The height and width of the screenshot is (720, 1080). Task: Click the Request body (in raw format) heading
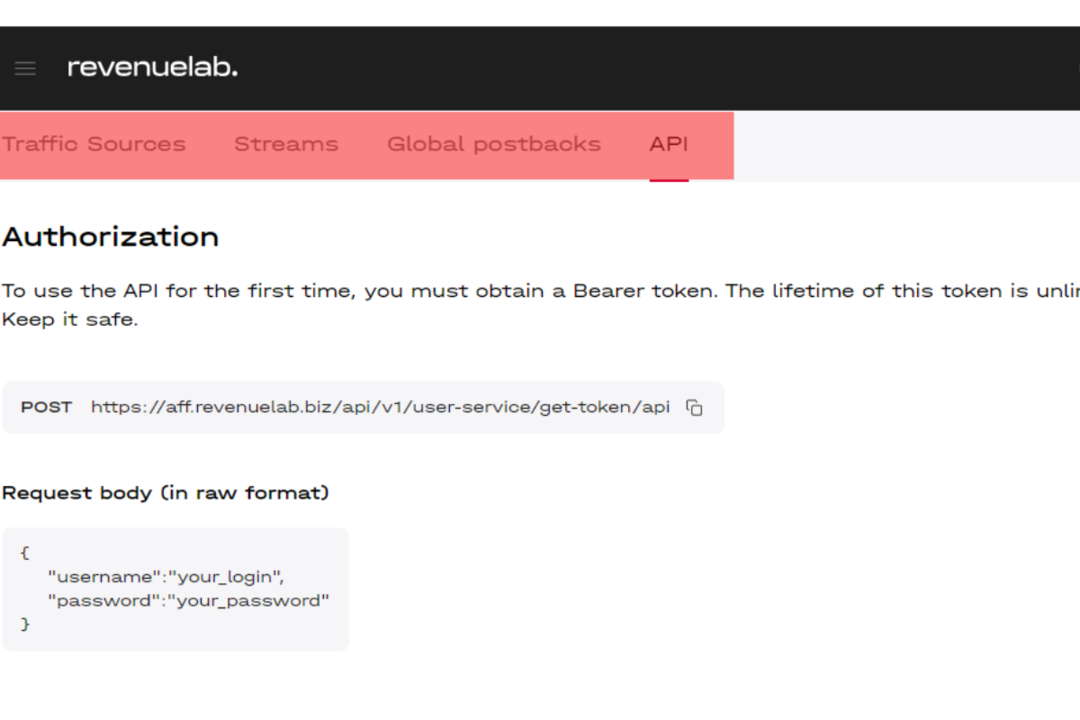pyautogui.click(x=165, y=493)
